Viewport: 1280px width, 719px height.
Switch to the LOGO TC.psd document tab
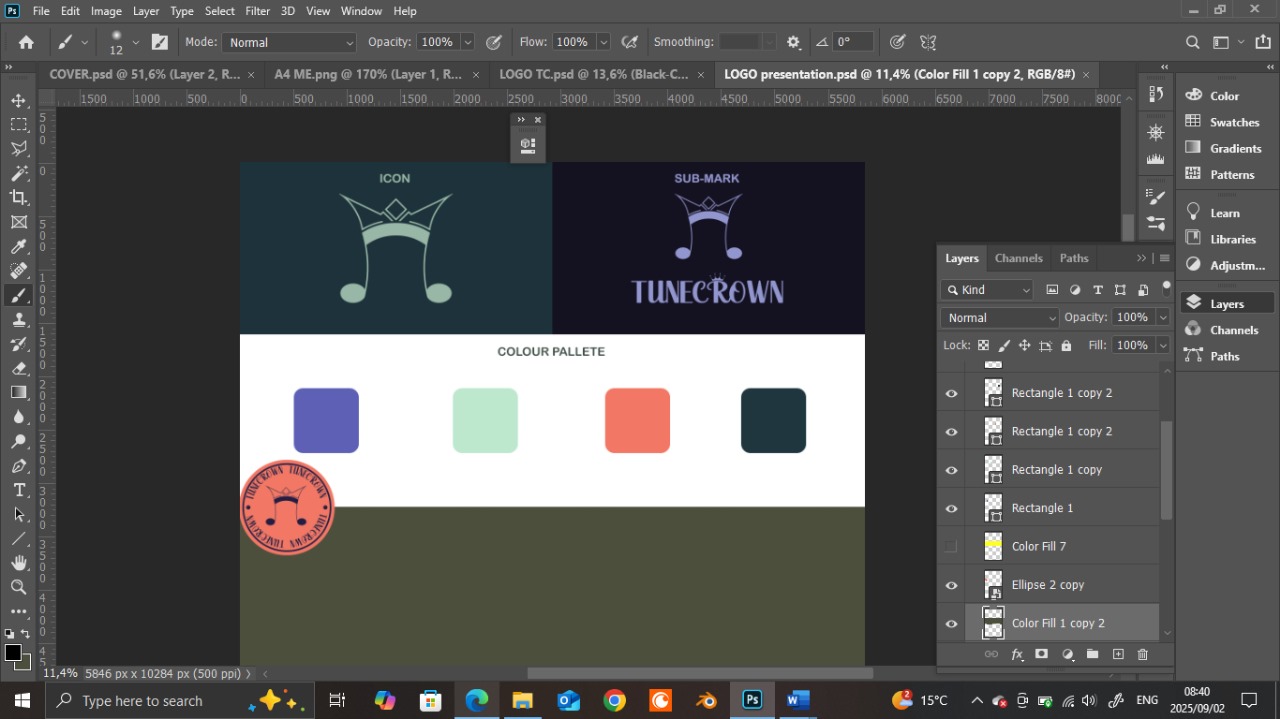(x=594, y=74)
